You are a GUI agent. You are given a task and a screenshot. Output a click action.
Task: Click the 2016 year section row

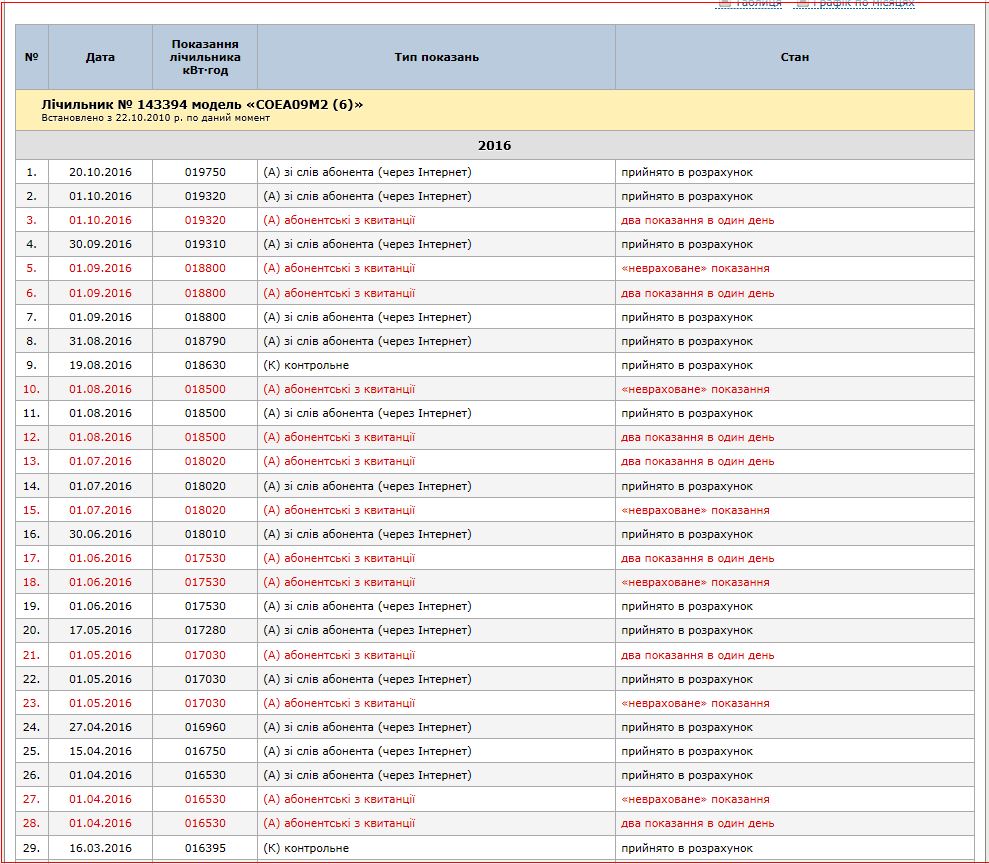[494, 146]
